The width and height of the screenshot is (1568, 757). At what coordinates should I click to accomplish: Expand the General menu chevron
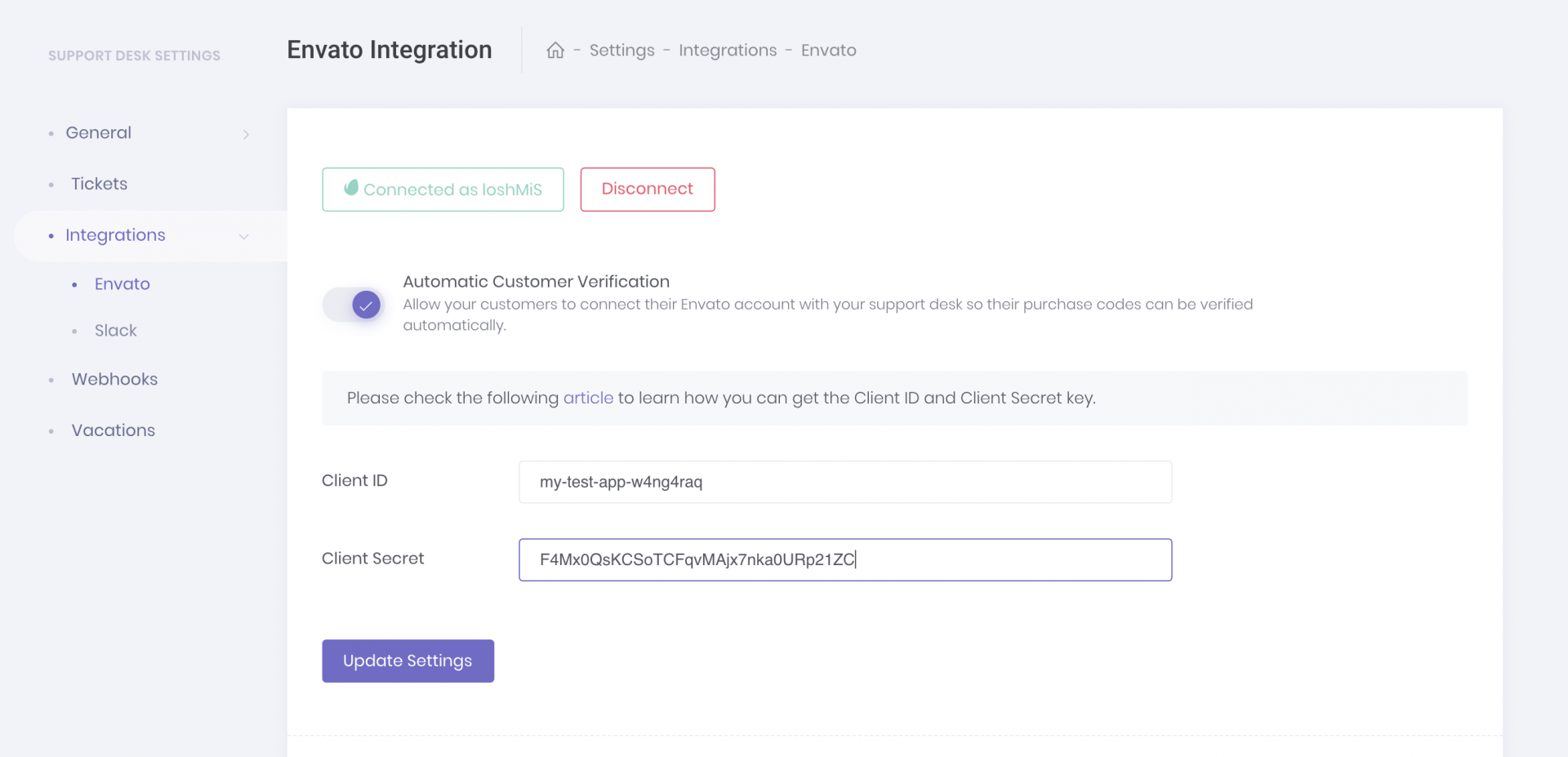coord(246,134)
